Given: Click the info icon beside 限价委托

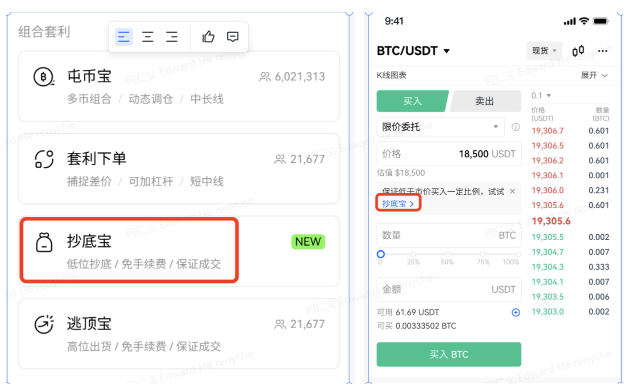Looking at the screenshot, I should [515, 127].
